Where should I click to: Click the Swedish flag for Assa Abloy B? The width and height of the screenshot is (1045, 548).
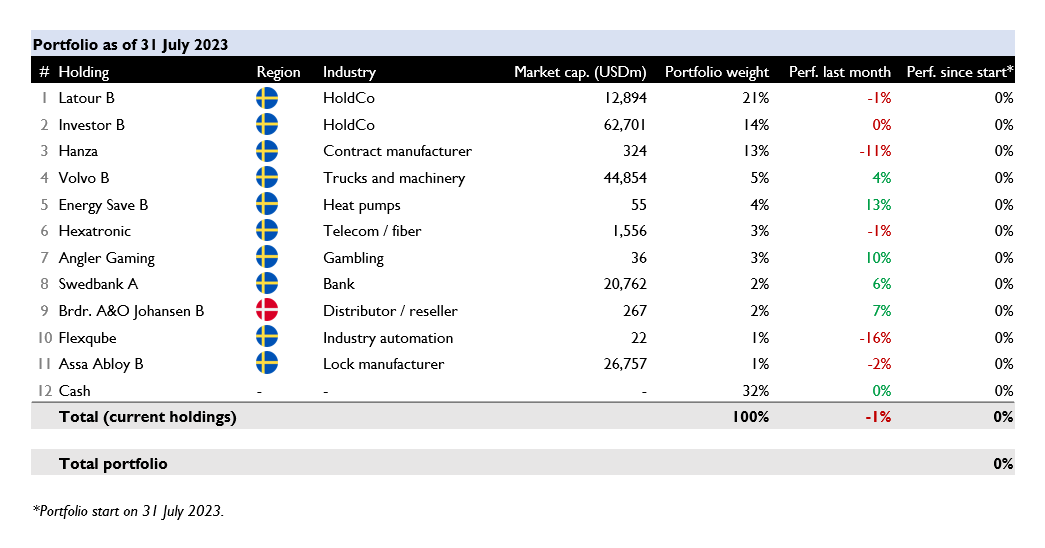pyautogui.click(x=267, y=364)
